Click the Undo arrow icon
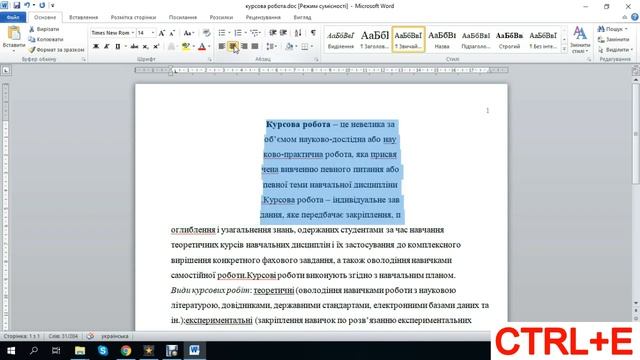 pos(27,5)
